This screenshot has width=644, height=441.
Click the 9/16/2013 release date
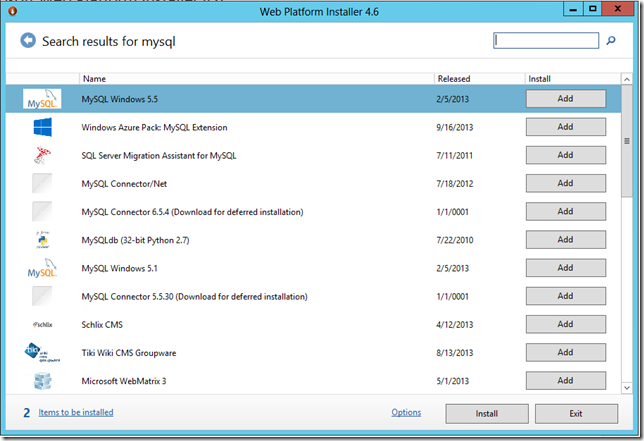(455, 127)
